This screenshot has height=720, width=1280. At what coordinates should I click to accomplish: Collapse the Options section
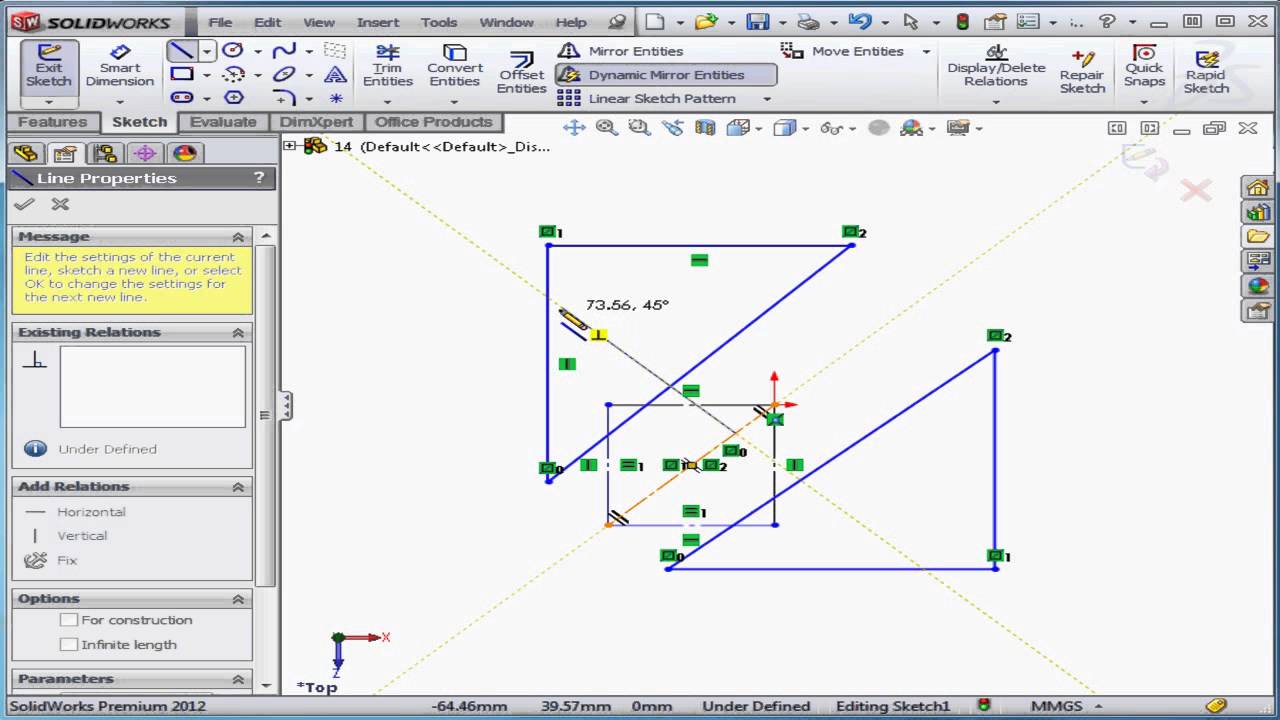point(238,599)
